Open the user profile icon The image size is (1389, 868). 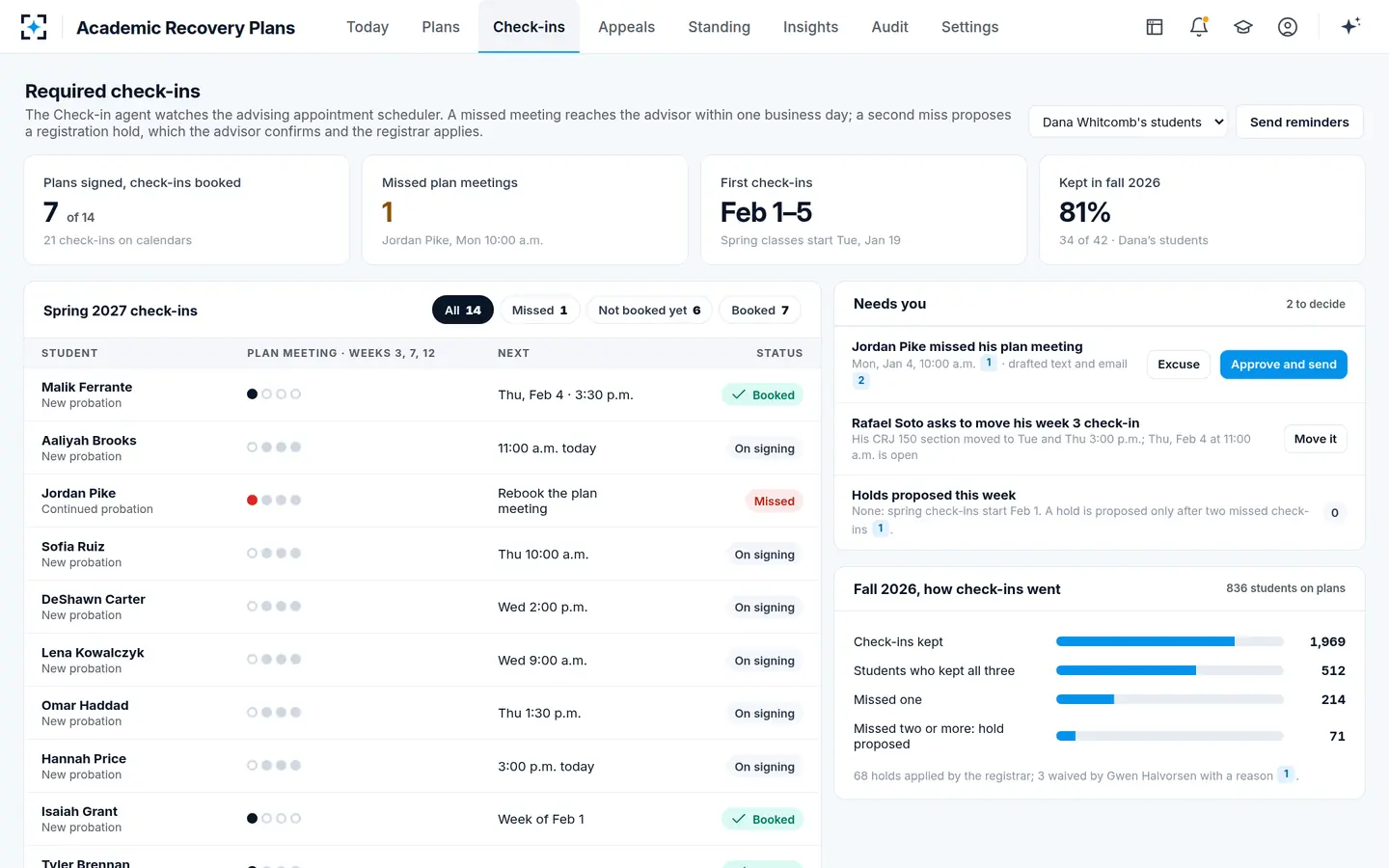click(x=1288, y=27)
